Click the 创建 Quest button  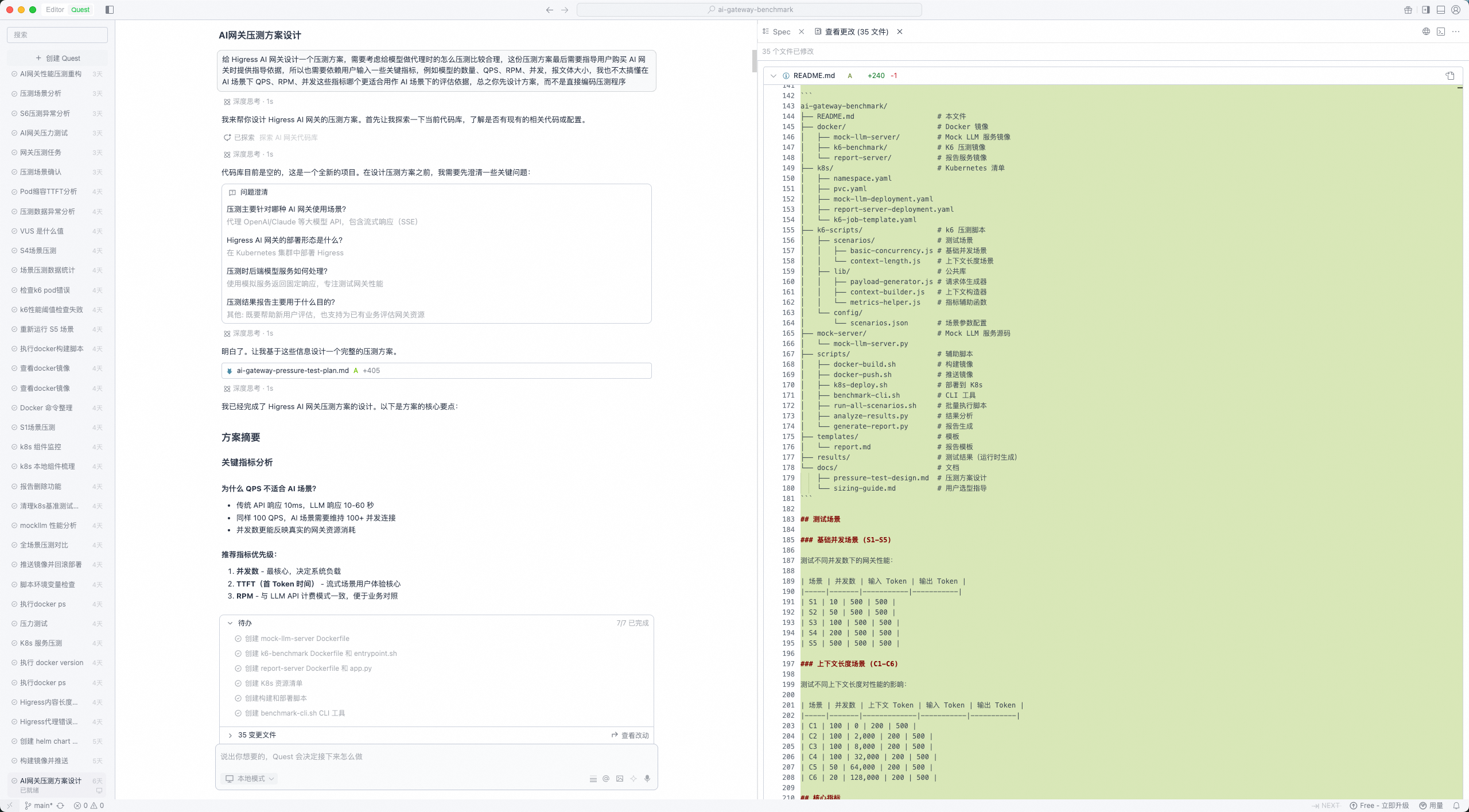click(57, 58)
